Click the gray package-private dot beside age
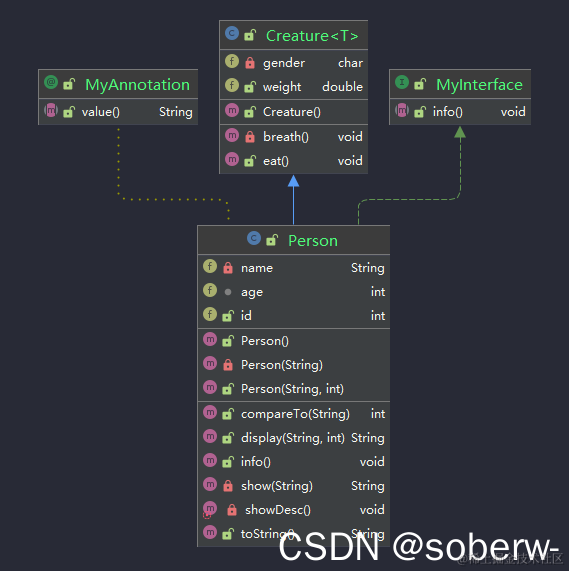 click(x=228, y=292)
